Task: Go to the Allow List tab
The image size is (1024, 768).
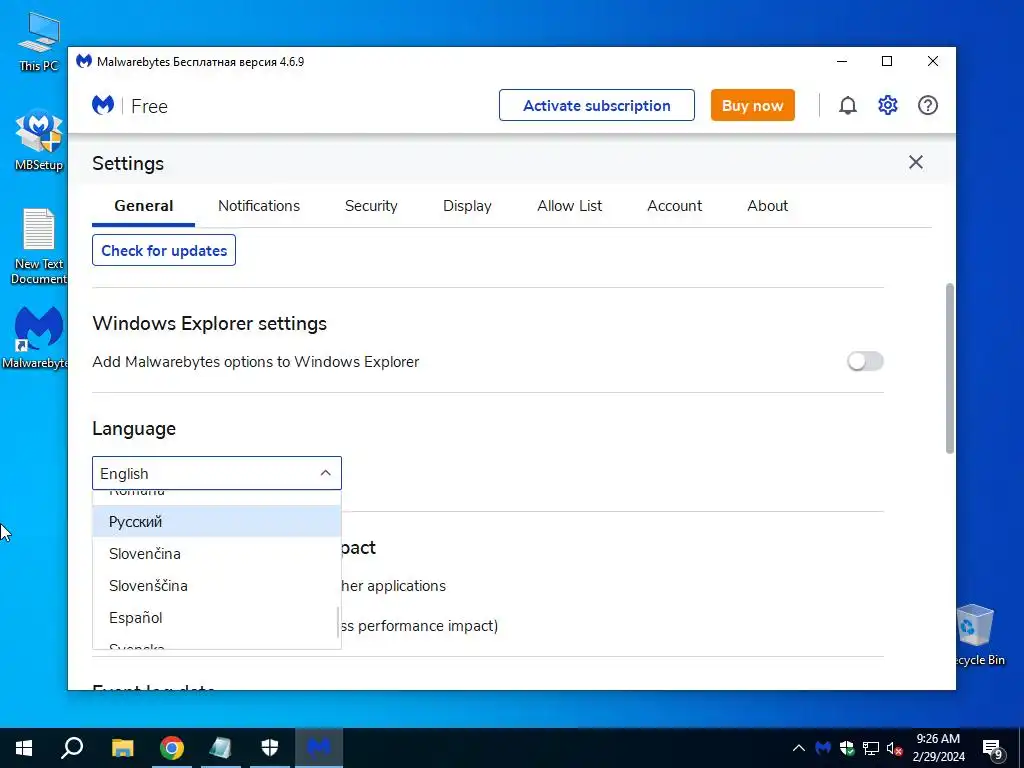Action: pos(569,206)
